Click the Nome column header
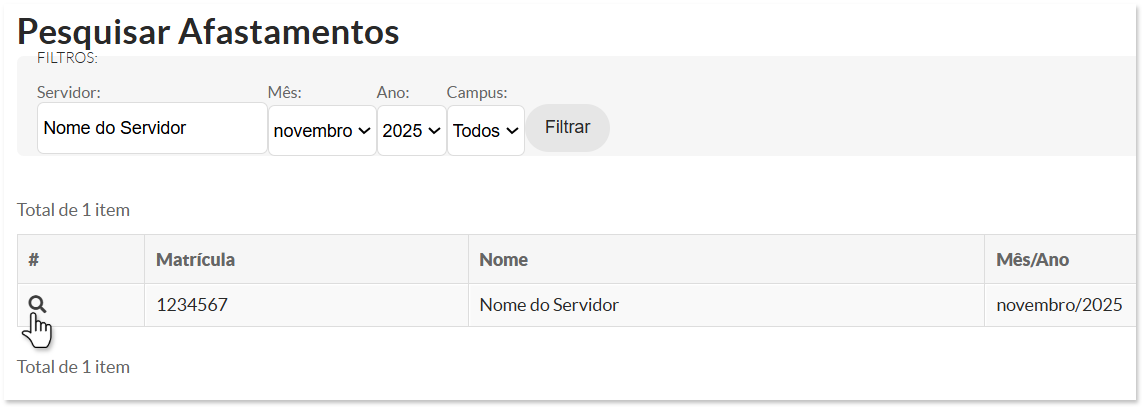Image resolution: width=1142 pixels, height=407 pixels. [x=503, y=260]
